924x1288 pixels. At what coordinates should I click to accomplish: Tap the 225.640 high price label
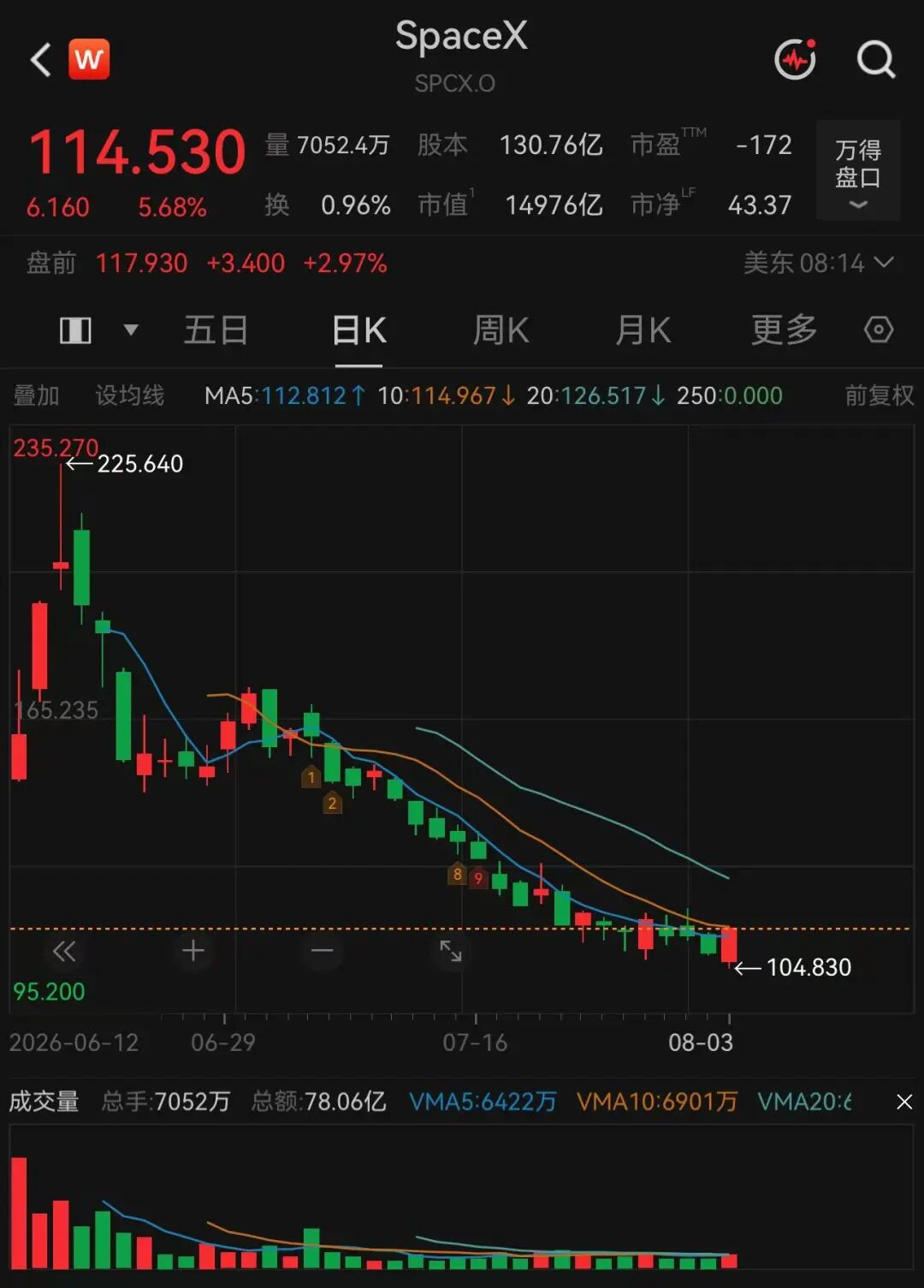pyautogui.click(x=140, y=464)
